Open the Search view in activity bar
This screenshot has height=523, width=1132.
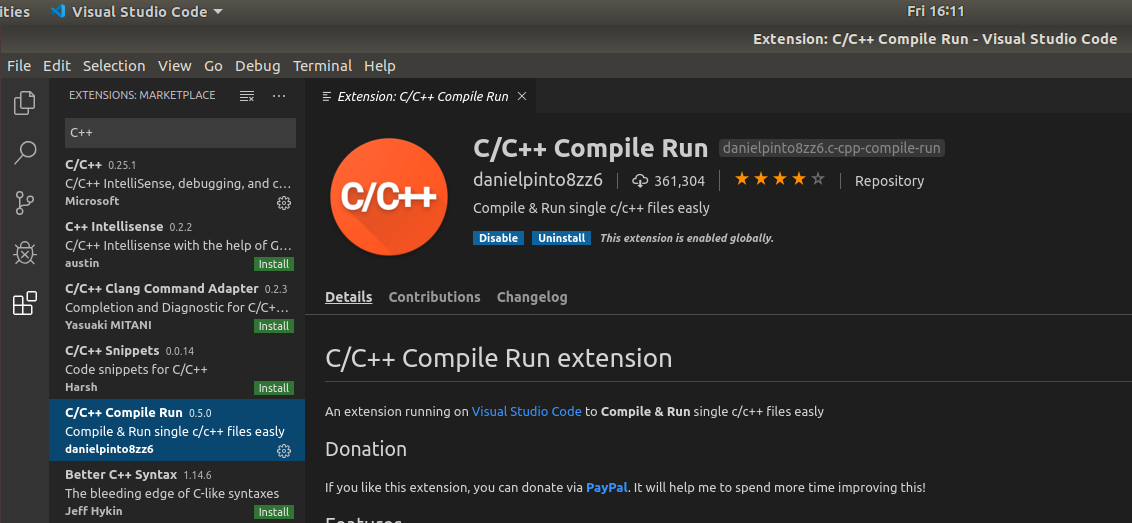25,153
